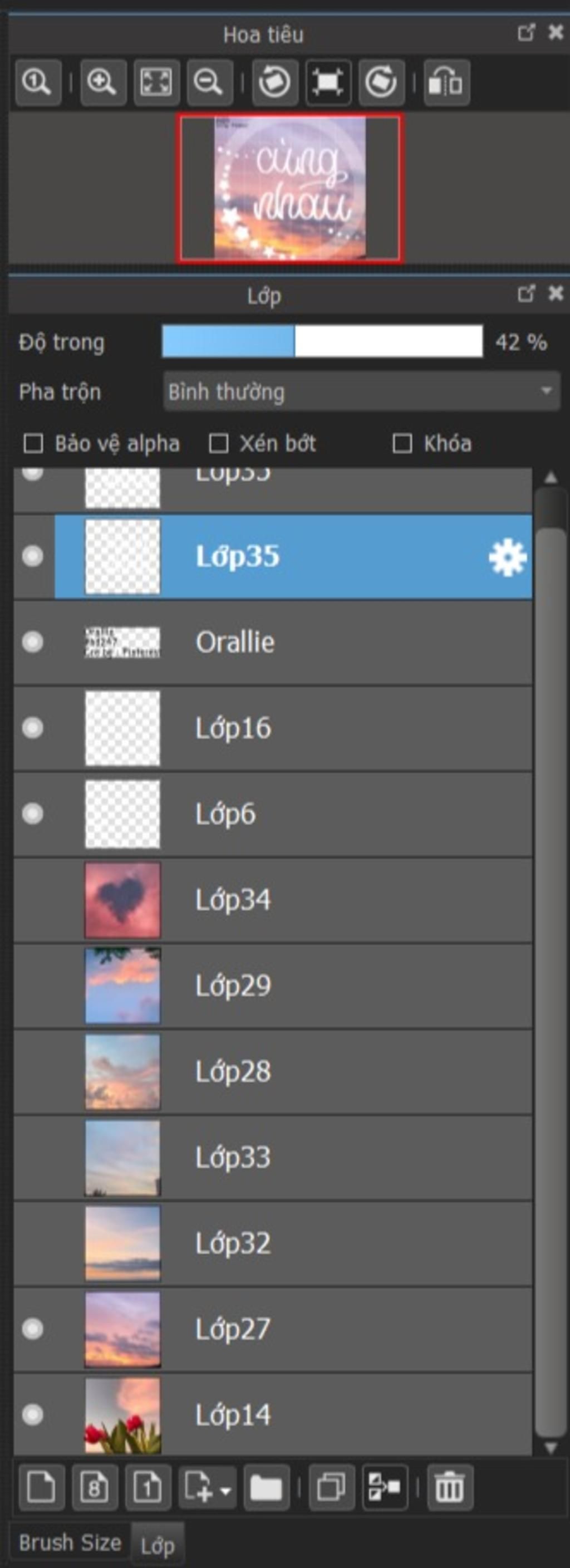Fit canvas to the navigator window
This screenshot has height=1568, width=570.
pos(156,82)
